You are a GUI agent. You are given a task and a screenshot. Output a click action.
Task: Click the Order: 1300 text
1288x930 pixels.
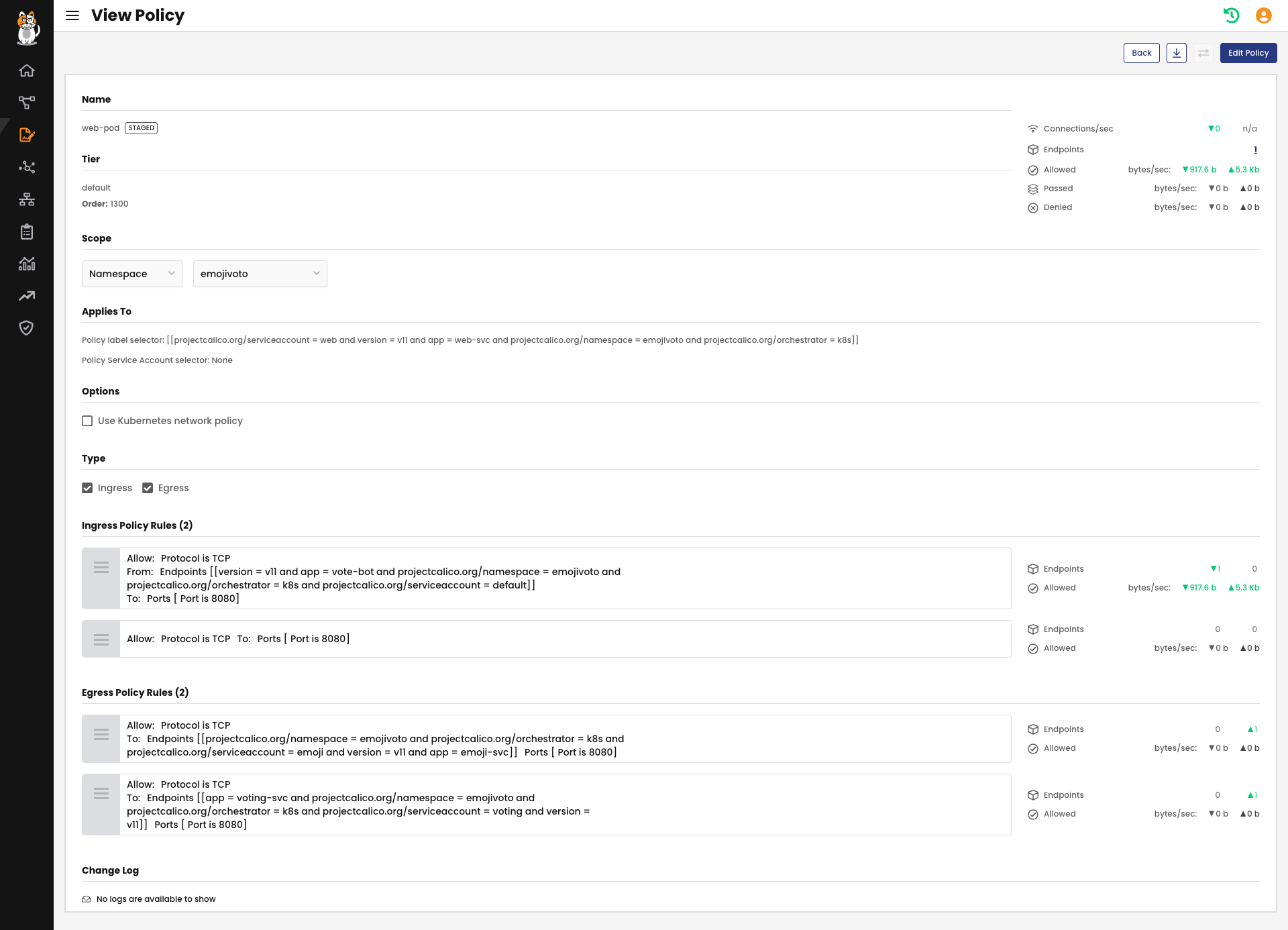tap(105, 204)
